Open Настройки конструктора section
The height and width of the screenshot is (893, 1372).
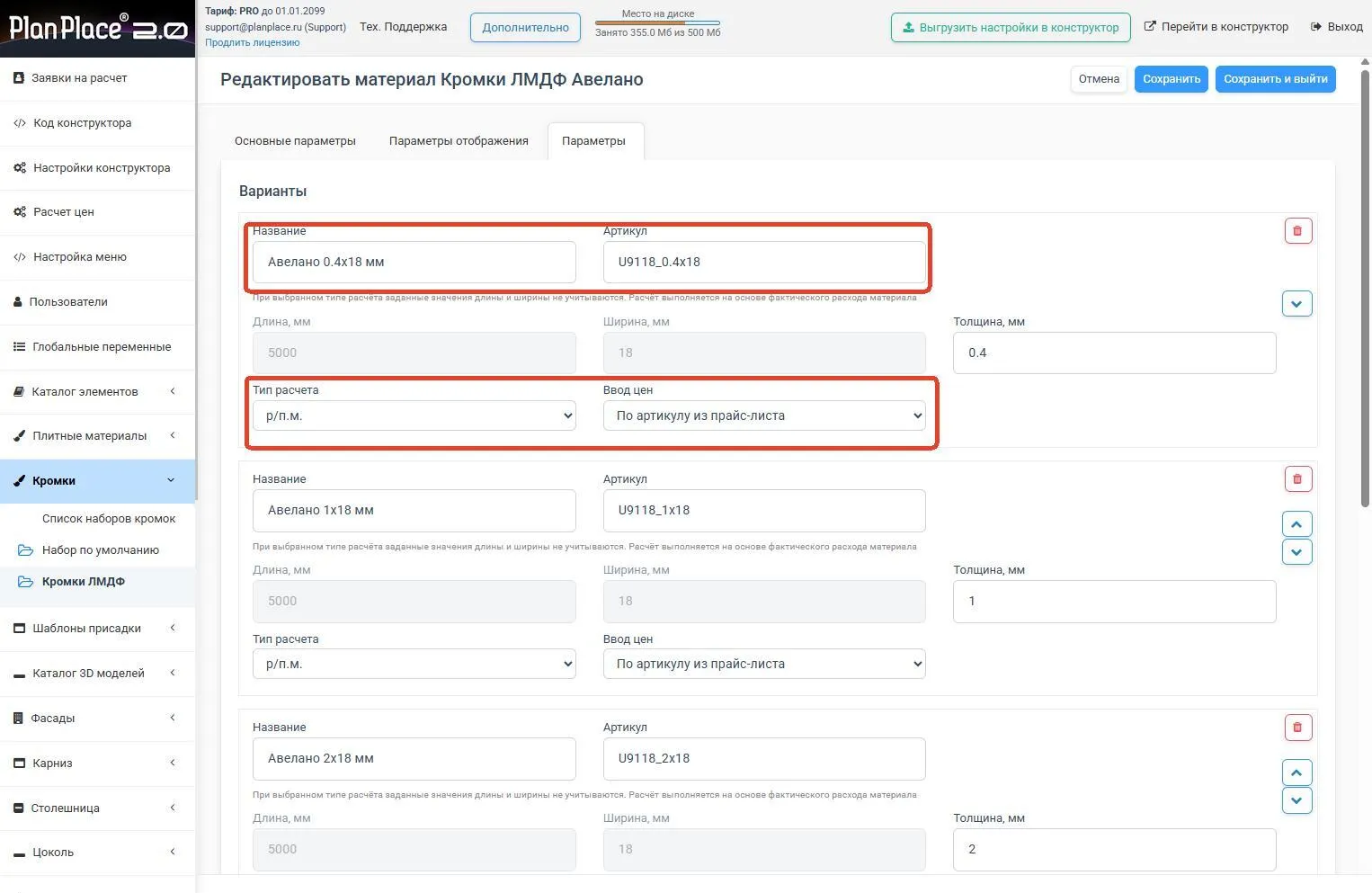[x=97, y=168]
